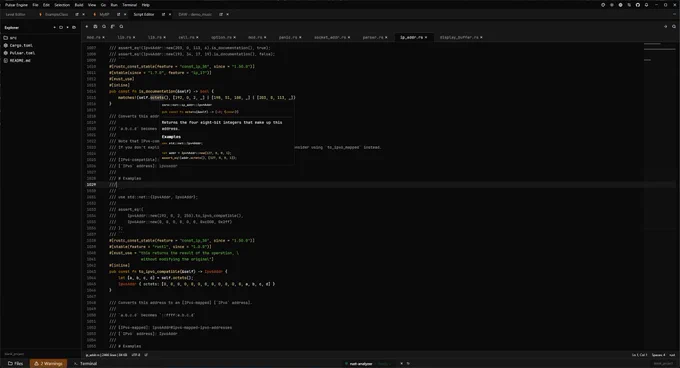The image size is (680, 368).
Task: Click to_ipv4_compatible function name in code
Action: (x=160, y=271)
